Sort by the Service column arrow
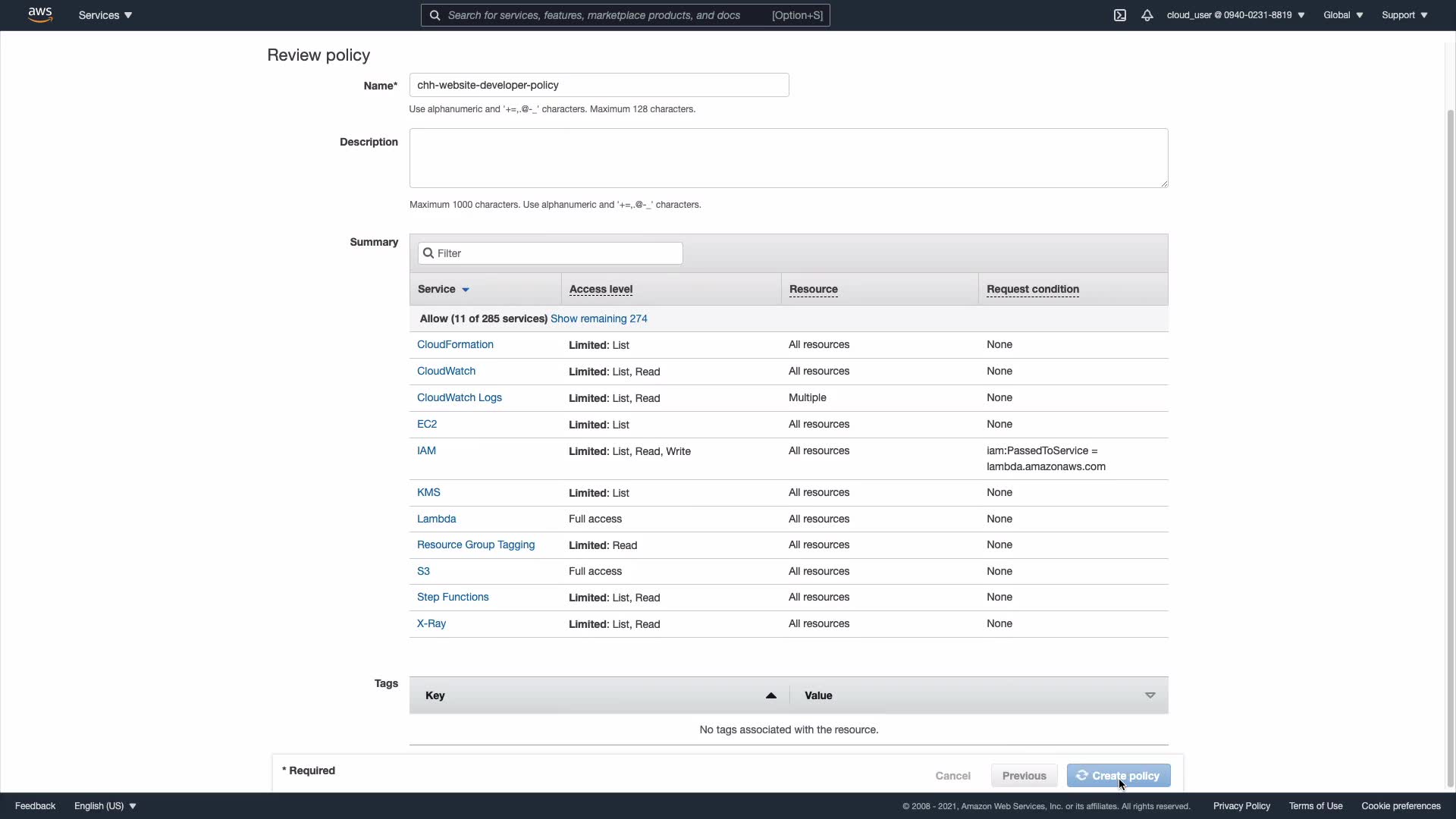1456x819 pixels. 466,290
